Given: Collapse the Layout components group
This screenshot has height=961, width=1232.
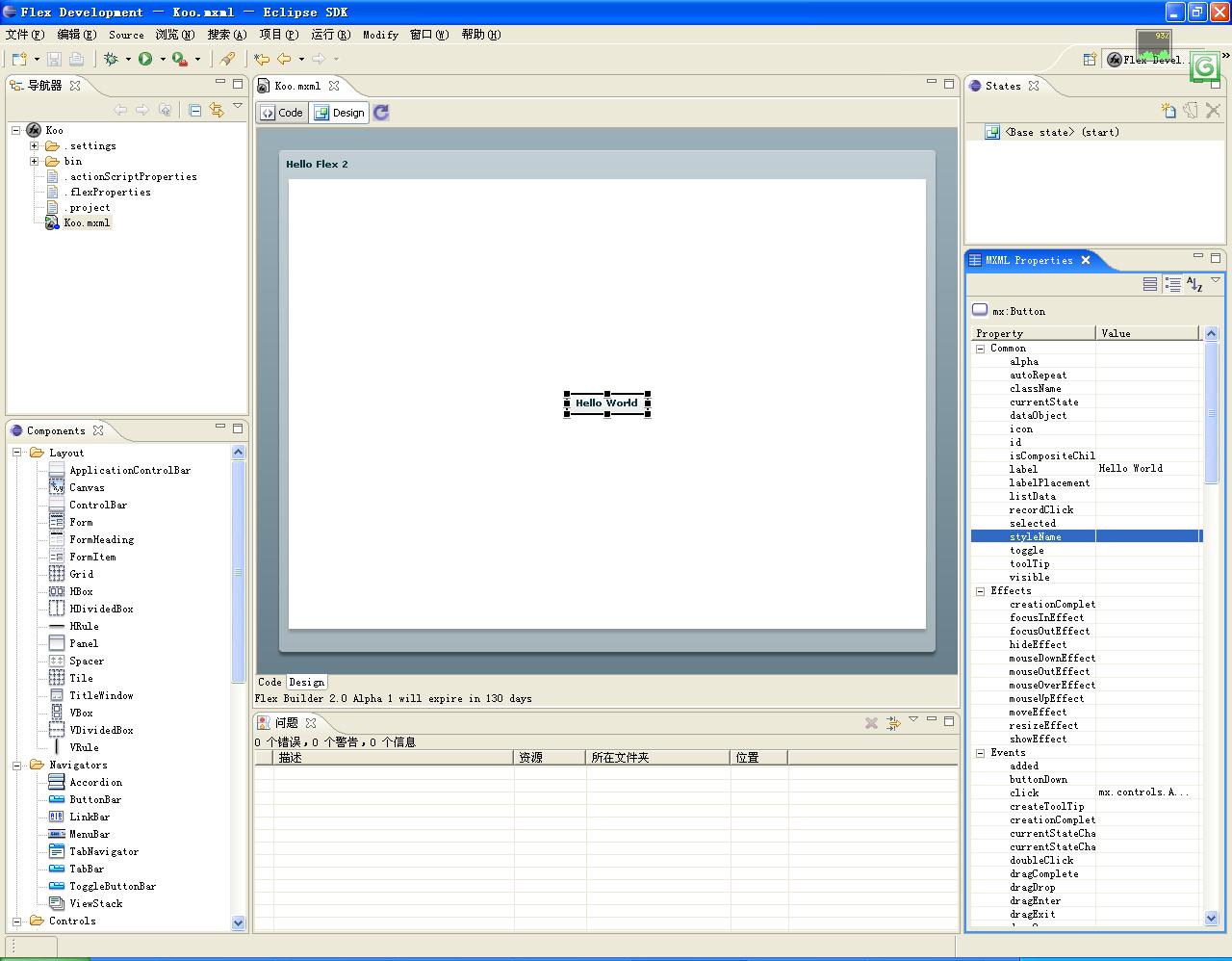Looking at the screenshot, I should coord(17,453).
